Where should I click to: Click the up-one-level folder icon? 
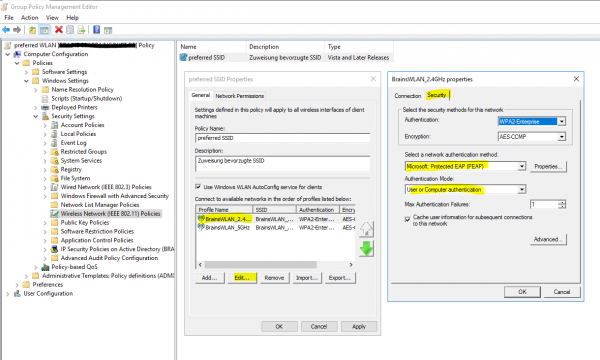coord(33,30)
